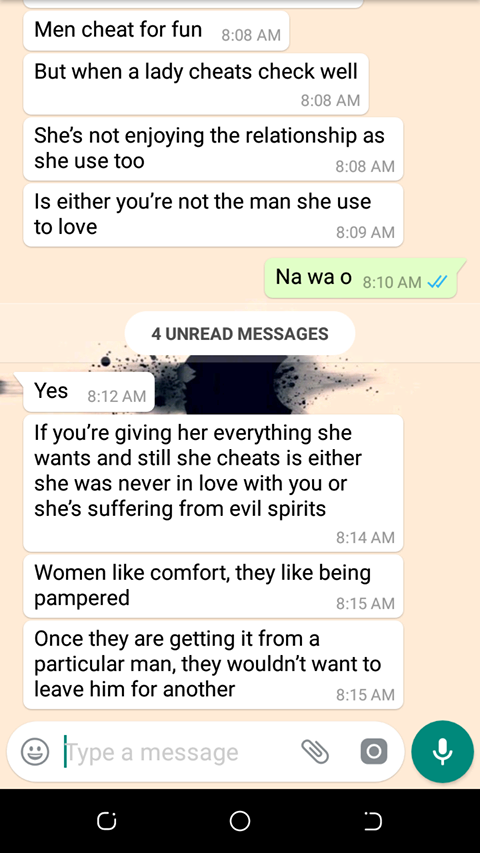480x853 pixels.
Task: Select message about 'evil spirits'
Action: [213, 483]
